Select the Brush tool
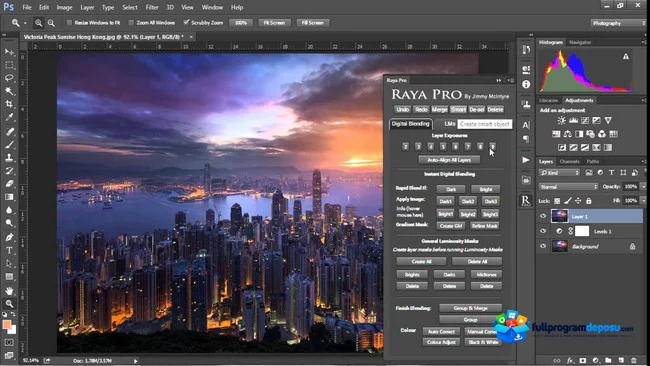 (x=9, y=145)
